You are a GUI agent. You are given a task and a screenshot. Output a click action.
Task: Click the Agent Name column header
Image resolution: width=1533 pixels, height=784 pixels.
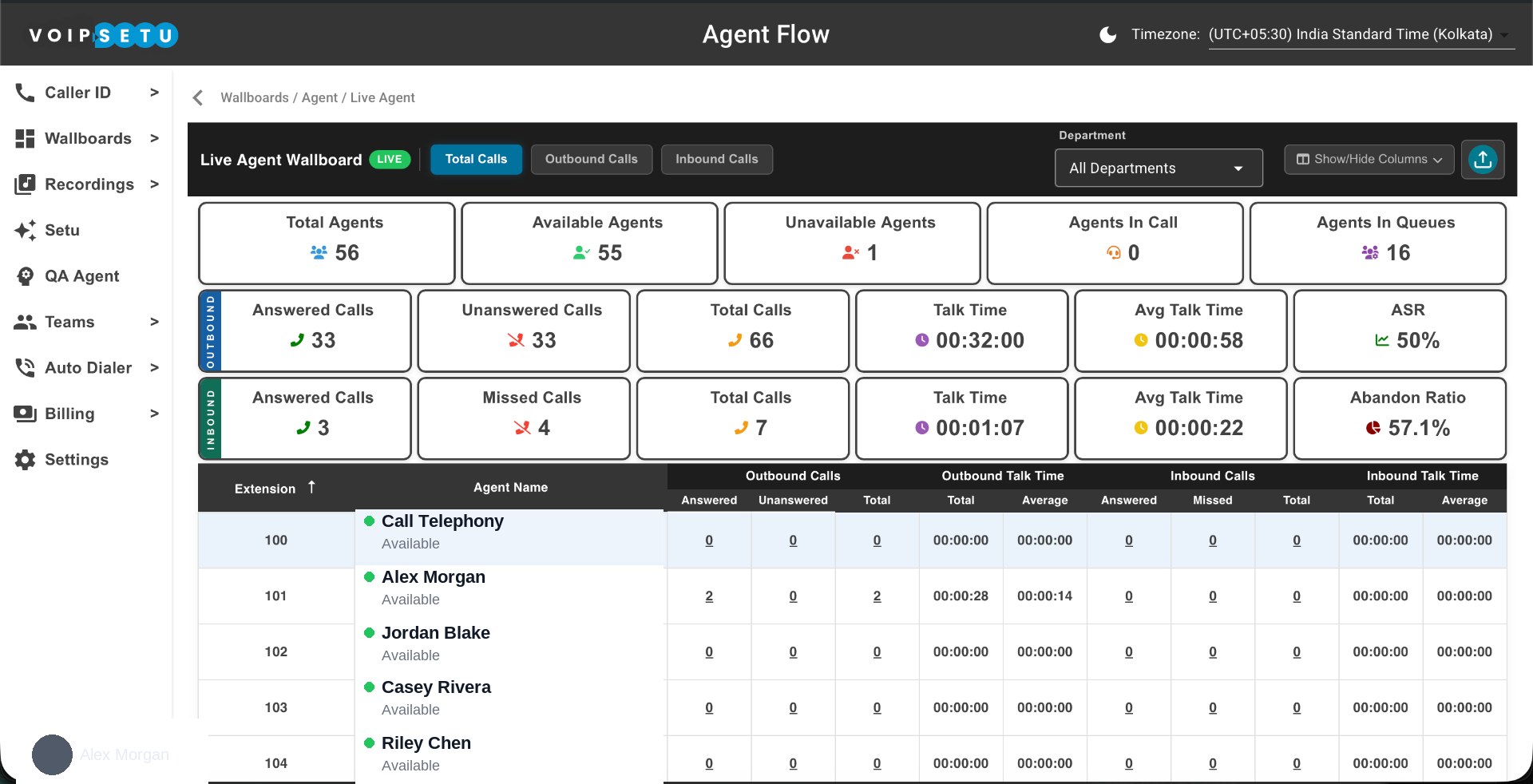tap(510, 487)
